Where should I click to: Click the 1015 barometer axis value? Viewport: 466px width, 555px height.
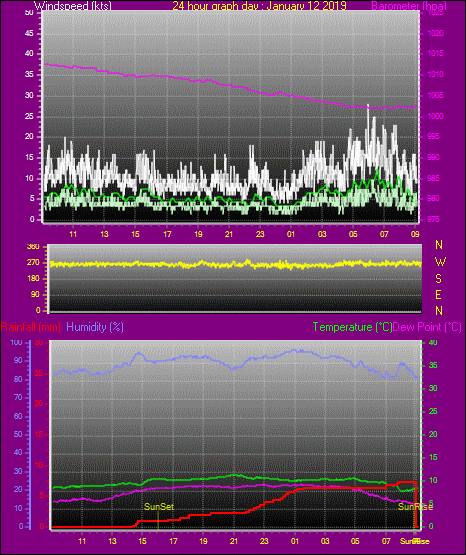(436, 53)
